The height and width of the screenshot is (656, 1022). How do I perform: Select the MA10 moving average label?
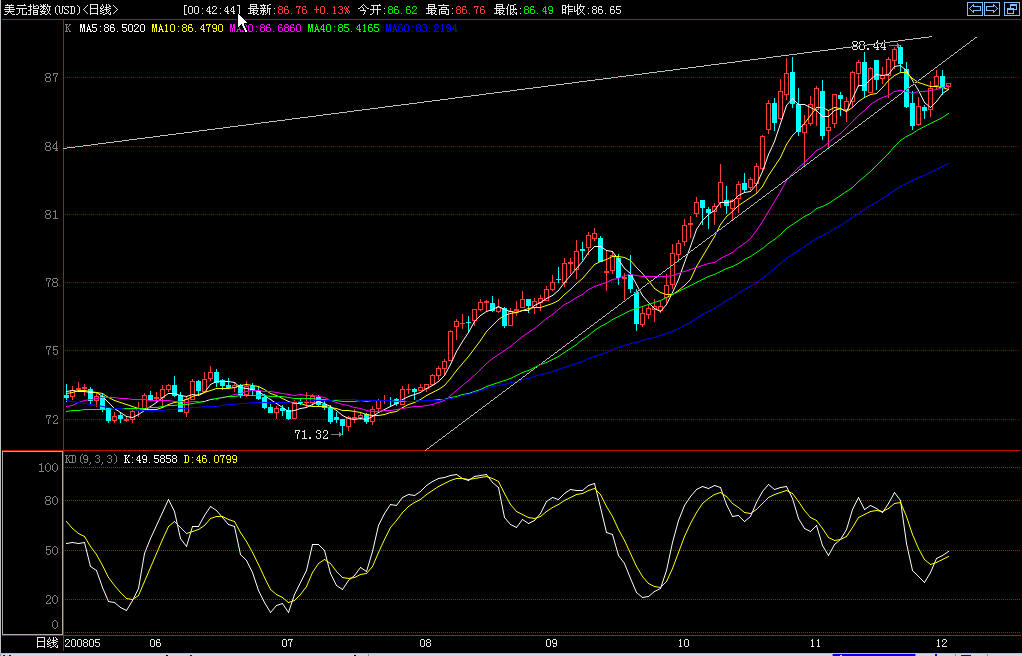point(187,29)
